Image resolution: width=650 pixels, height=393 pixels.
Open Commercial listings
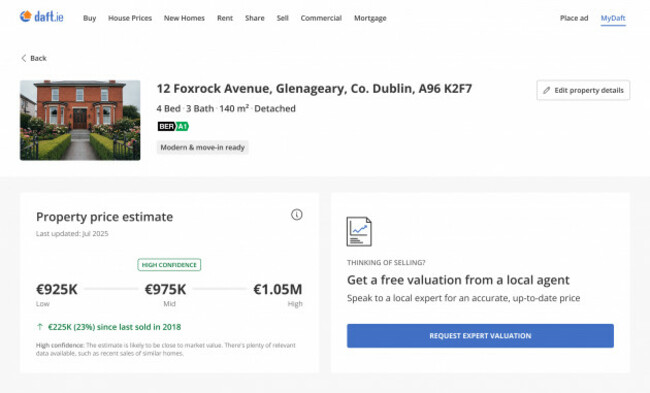pos(321,18)
